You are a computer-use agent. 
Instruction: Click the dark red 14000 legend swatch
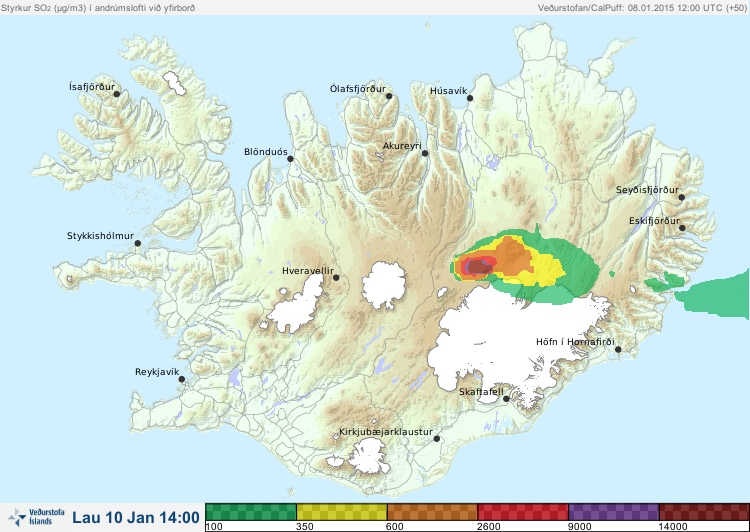(704, 512)
